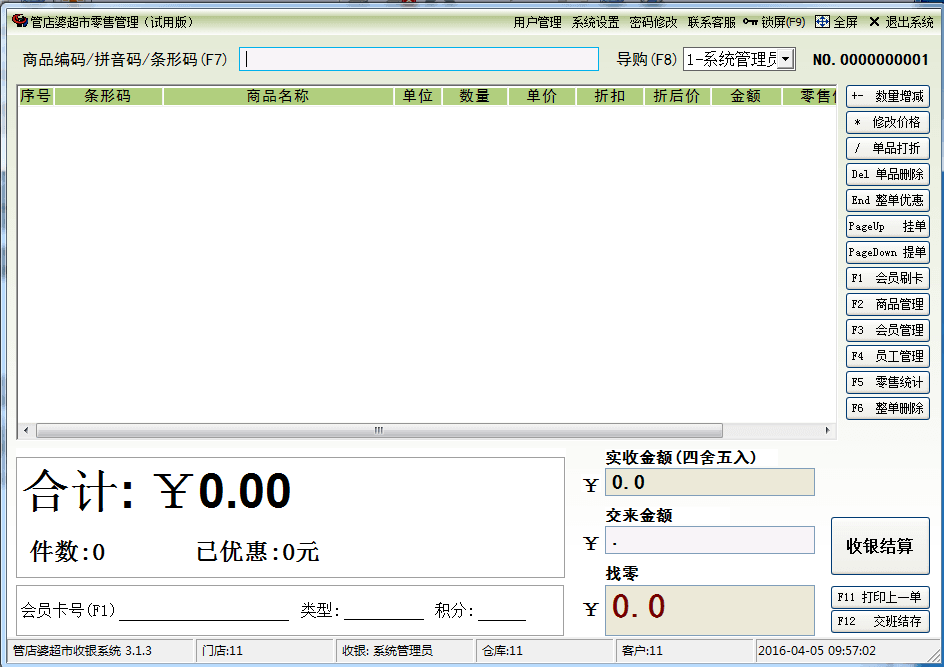Click the 单品打折 discount button
This screenshot has height=667, width=944.
[887, 149]
